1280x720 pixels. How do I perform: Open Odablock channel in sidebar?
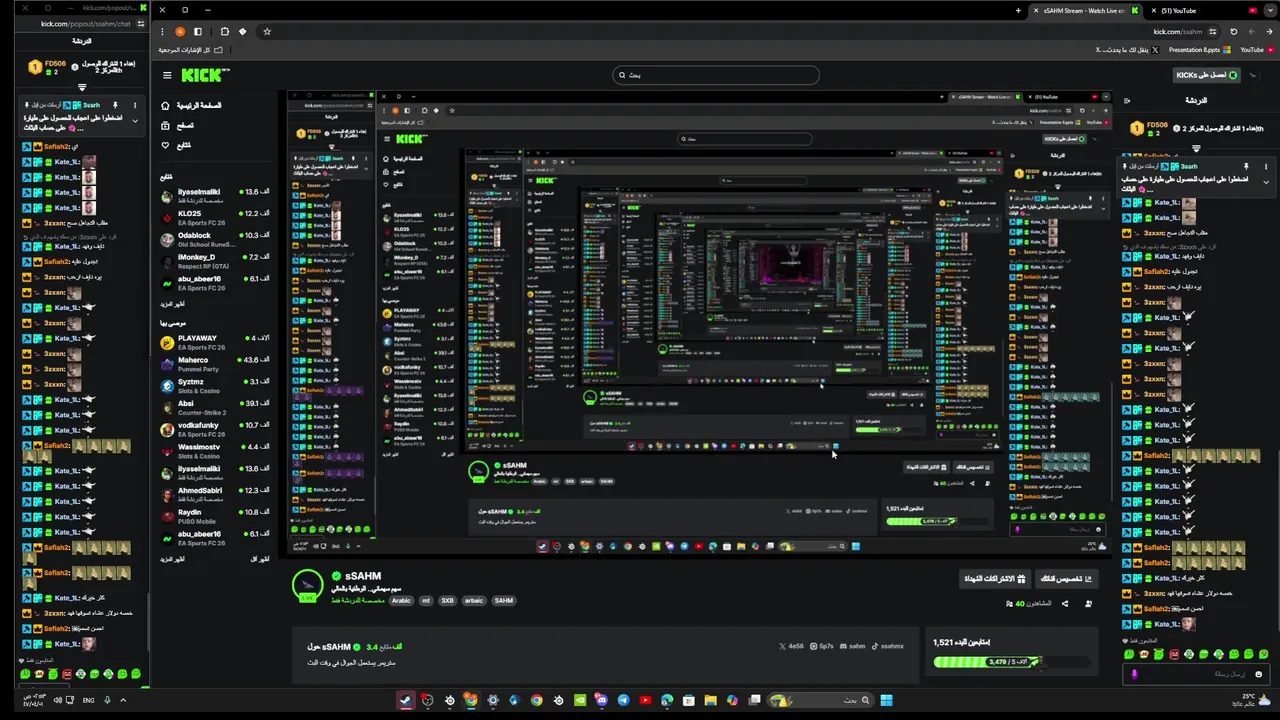(x=214, y=240)
